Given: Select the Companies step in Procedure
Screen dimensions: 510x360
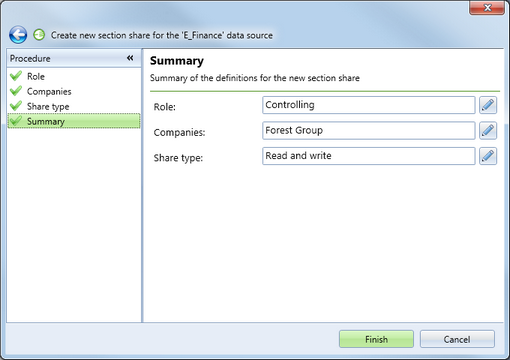Looking at the screenshot, I should (x=74, y=91).
